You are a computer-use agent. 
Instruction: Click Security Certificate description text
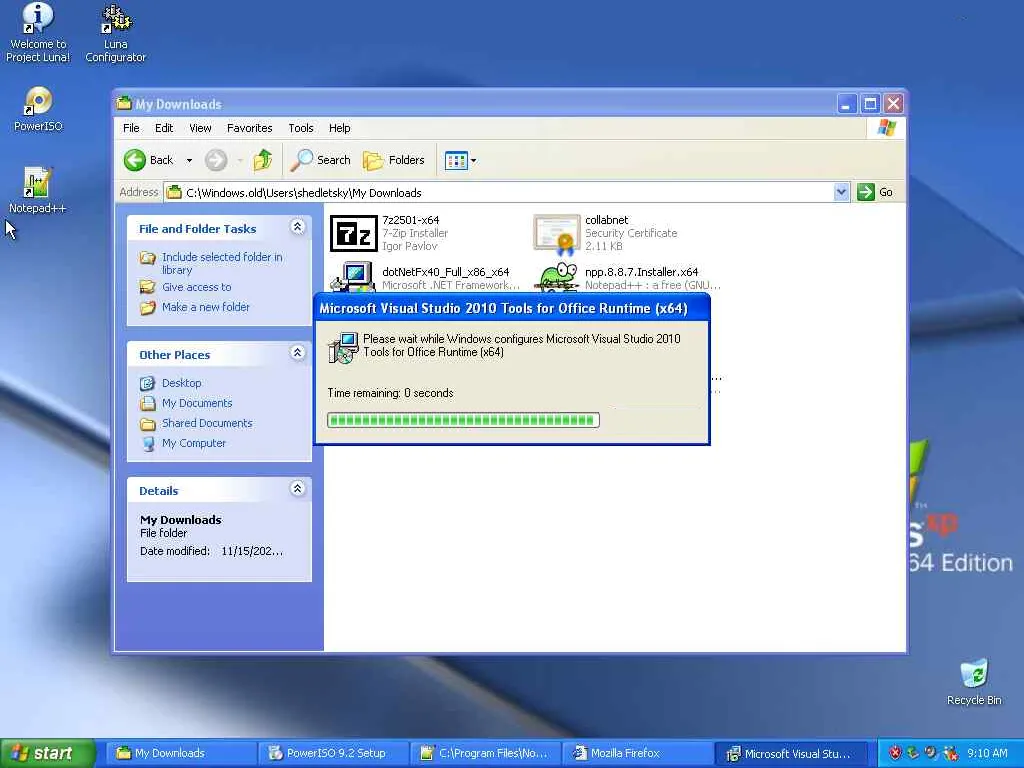pyautogui.click(x=631, y=233)
